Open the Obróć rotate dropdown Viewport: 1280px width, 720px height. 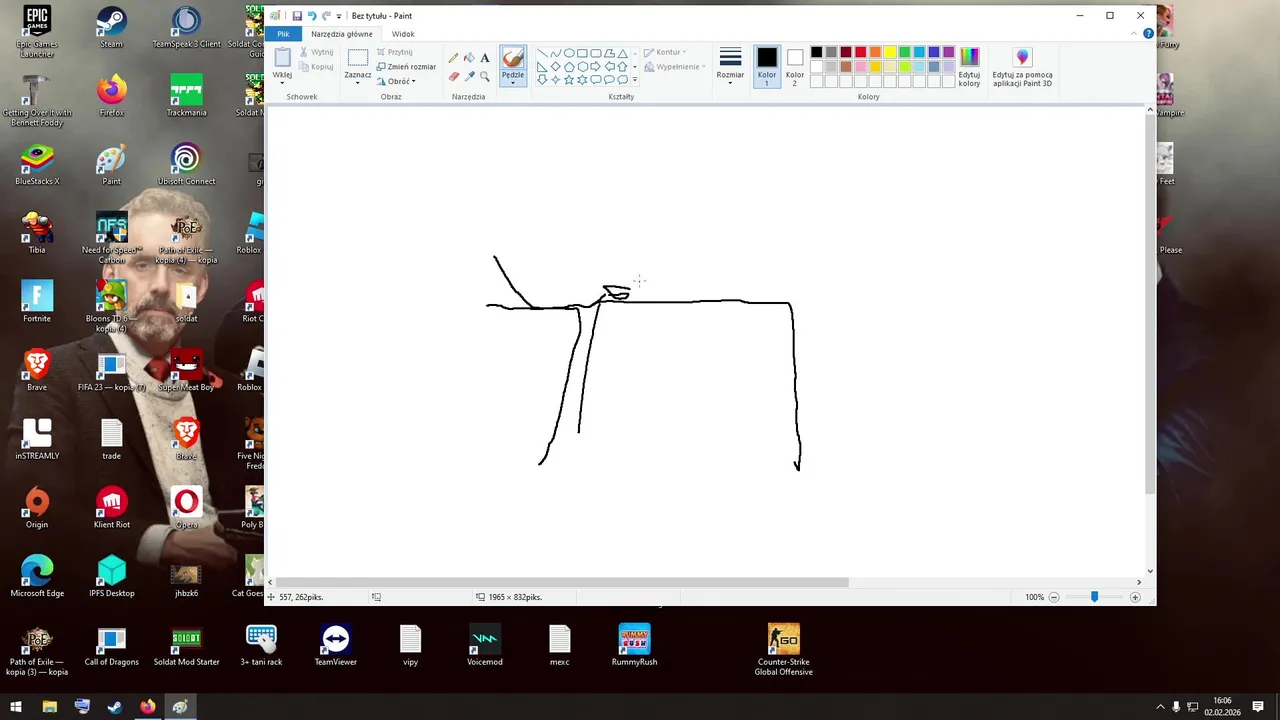395,81
